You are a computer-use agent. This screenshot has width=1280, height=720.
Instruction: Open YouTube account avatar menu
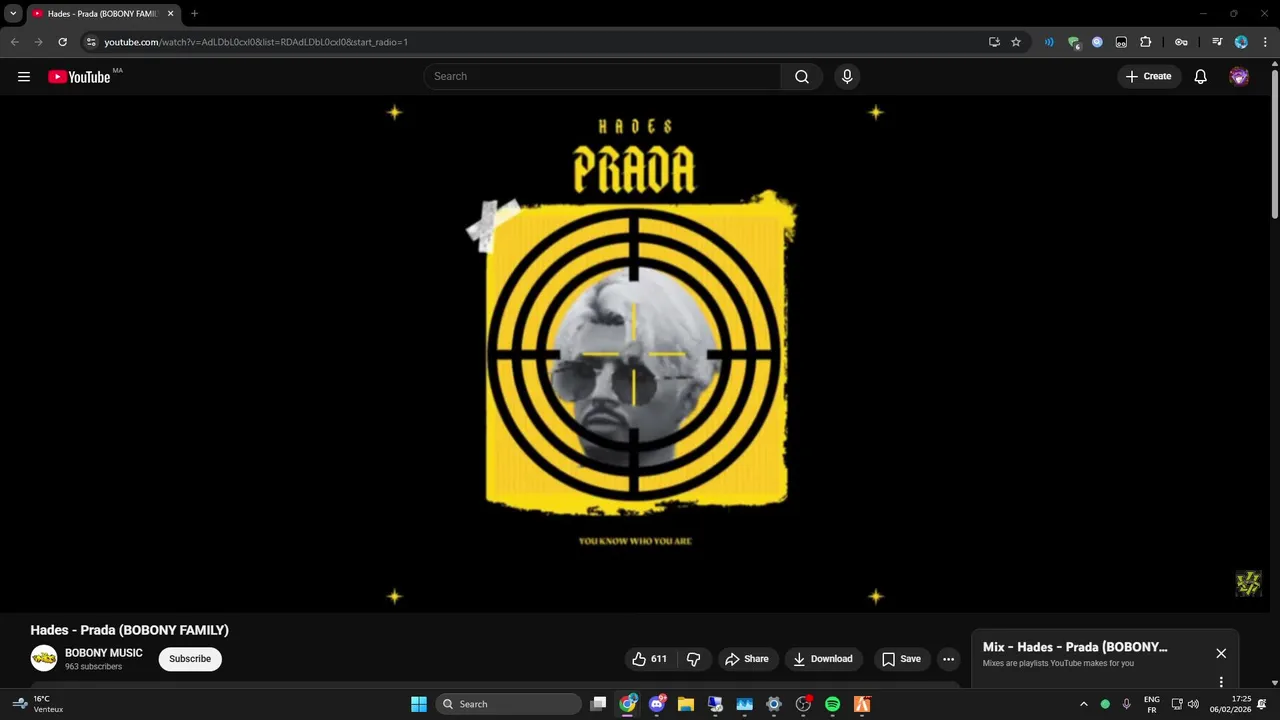(x=1239, y=76)
